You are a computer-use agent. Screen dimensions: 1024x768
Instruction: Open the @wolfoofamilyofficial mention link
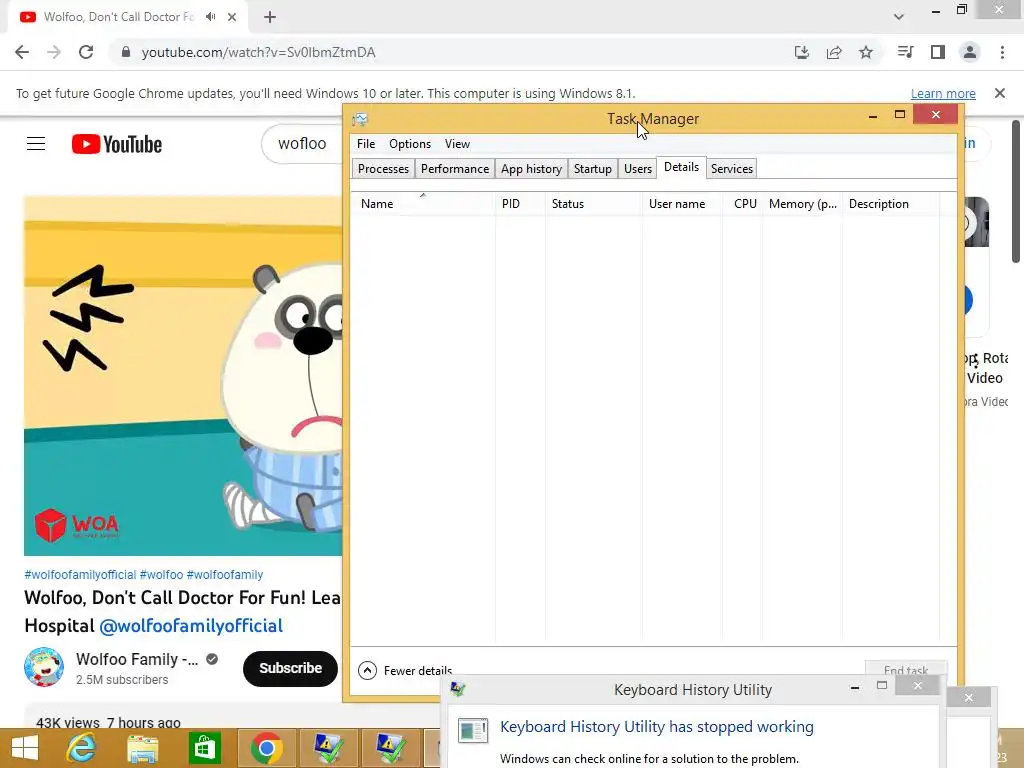click(x=191, y=626)
